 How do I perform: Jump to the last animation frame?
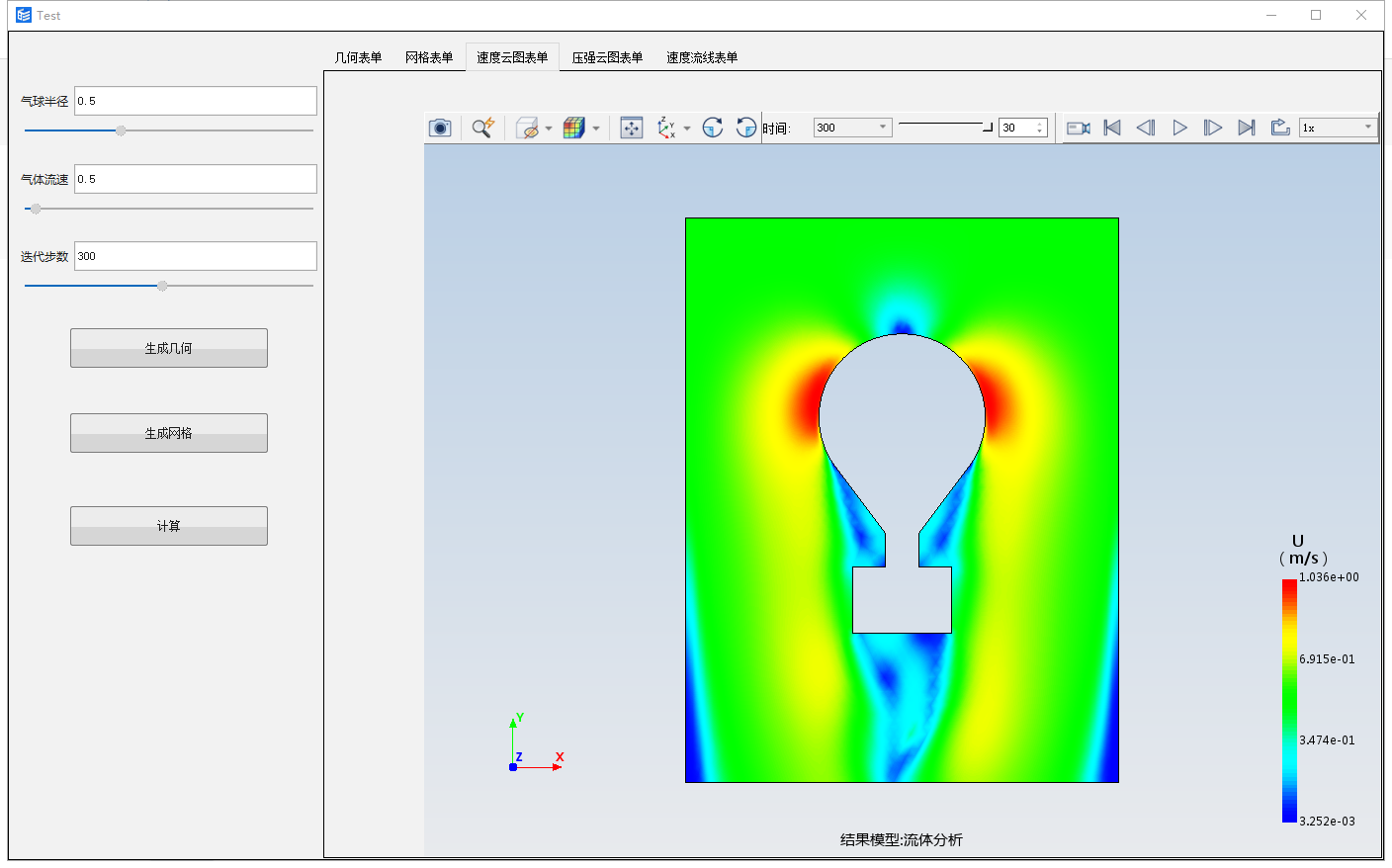pos(1247,128)
